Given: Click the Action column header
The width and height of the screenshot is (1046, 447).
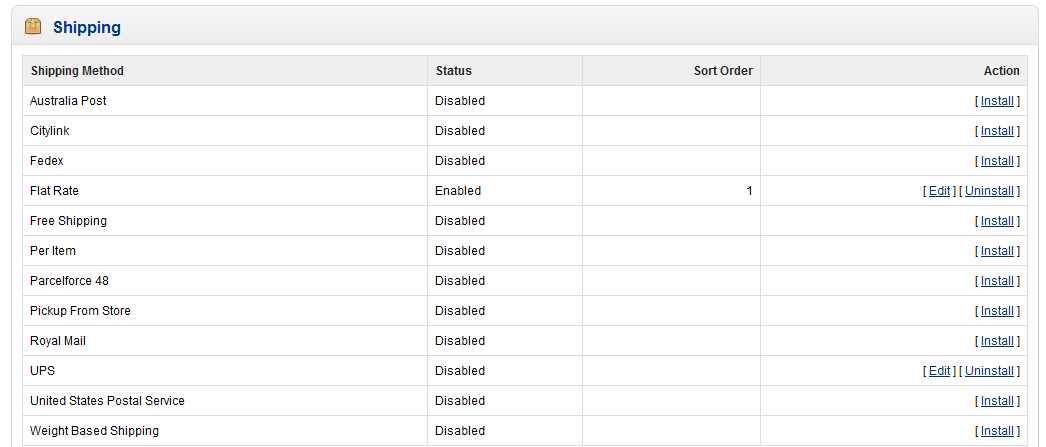Looking at the screenshot, I should 1001,71.
